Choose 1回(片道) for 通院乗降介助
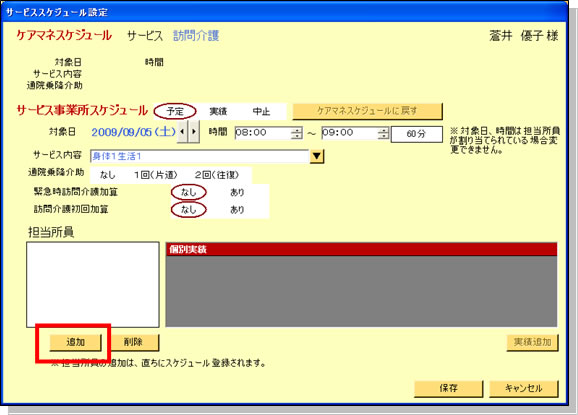 (x=156, y=175)
